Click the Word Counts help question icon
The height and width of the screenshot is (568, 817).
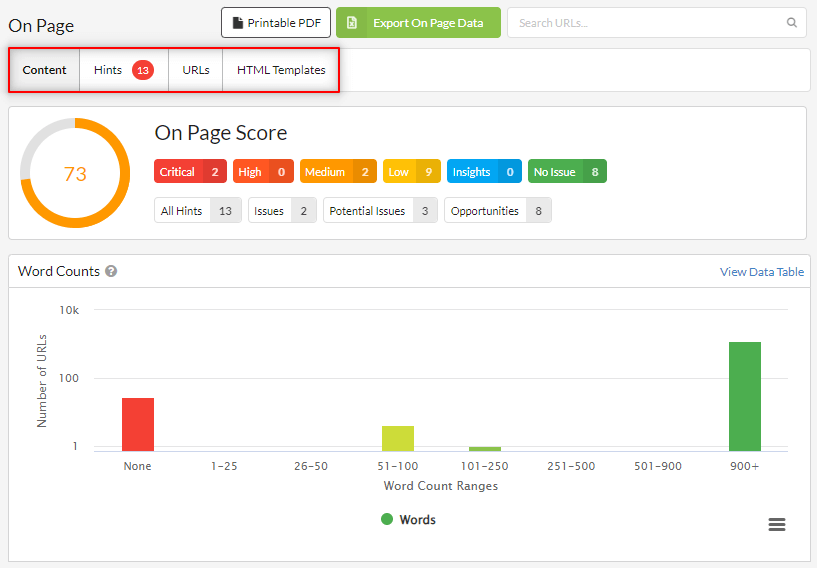(x=111, y=271)
